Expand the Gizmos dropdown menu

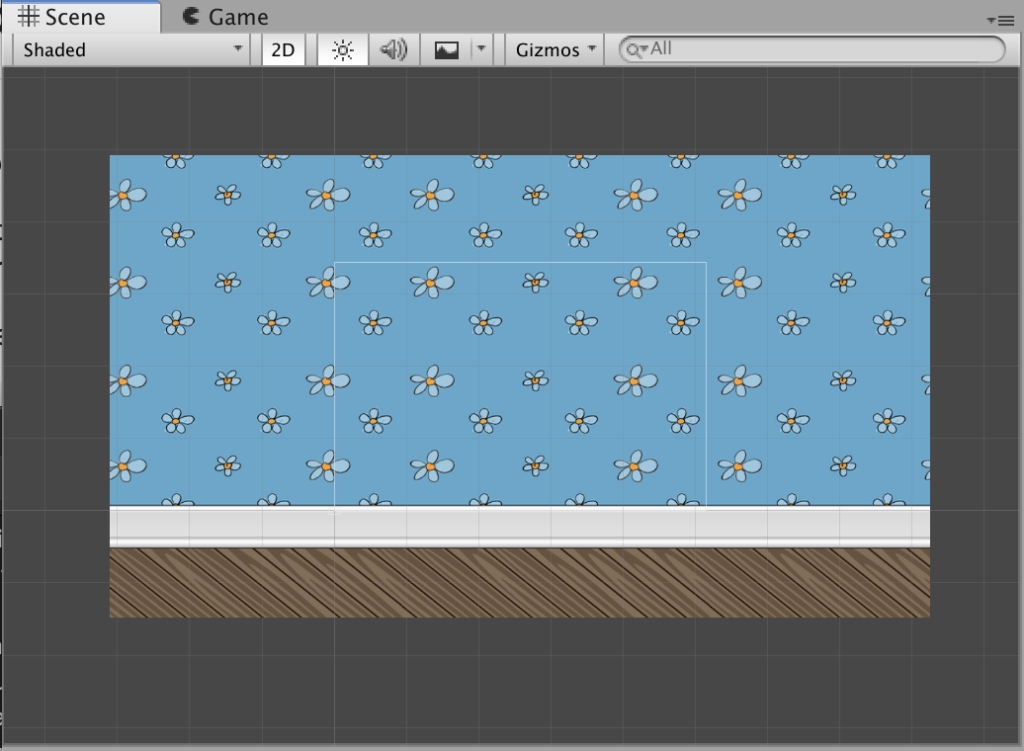tap(555, 50)
